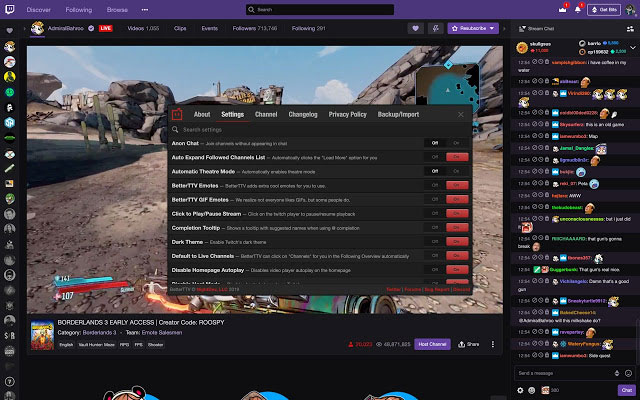Open the Resubscribe dropdown
Screen dimensions: 640x400
click(491, 28)
